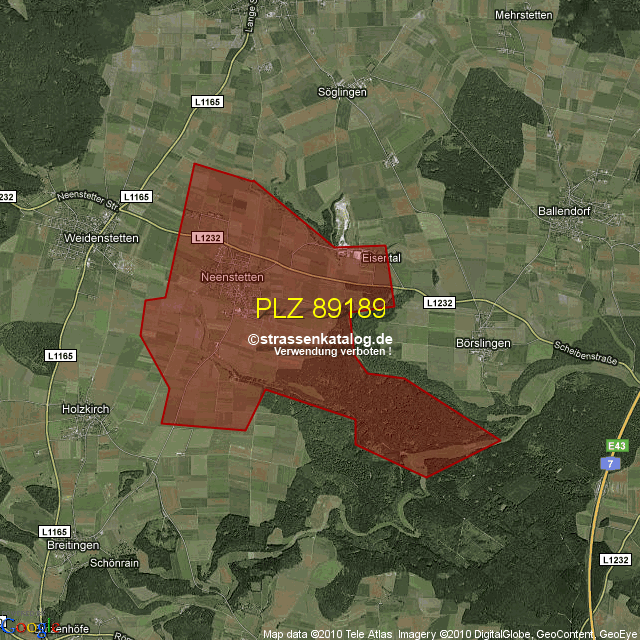
Task: Click the Weidenstetten town label
Action: [x=101, y=238]
